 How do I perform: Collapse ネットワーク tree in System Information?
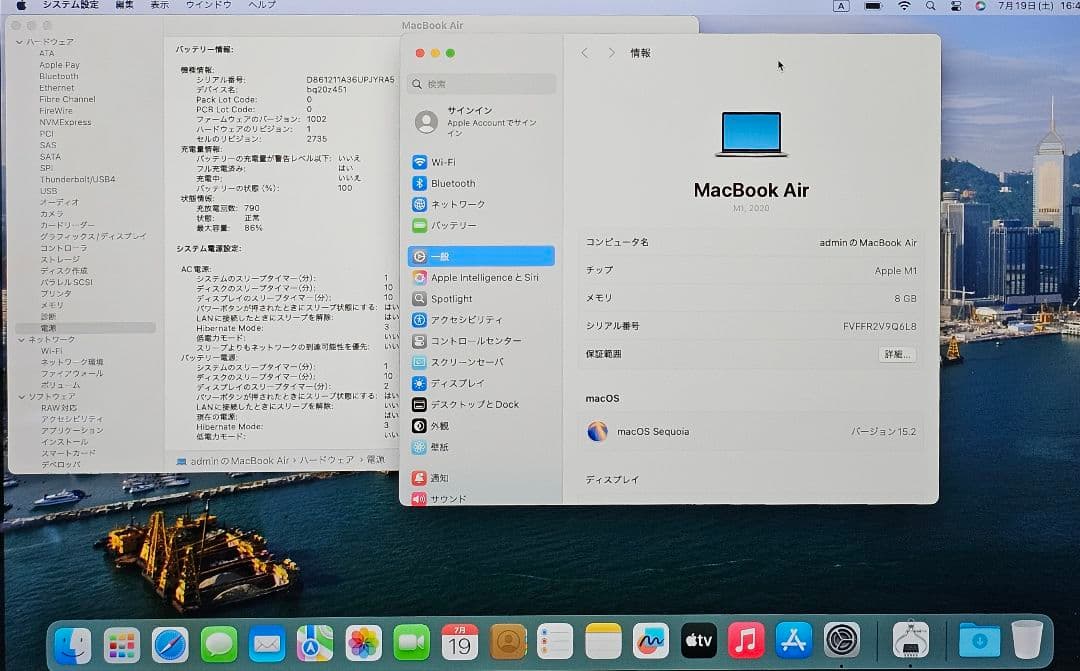21,340
